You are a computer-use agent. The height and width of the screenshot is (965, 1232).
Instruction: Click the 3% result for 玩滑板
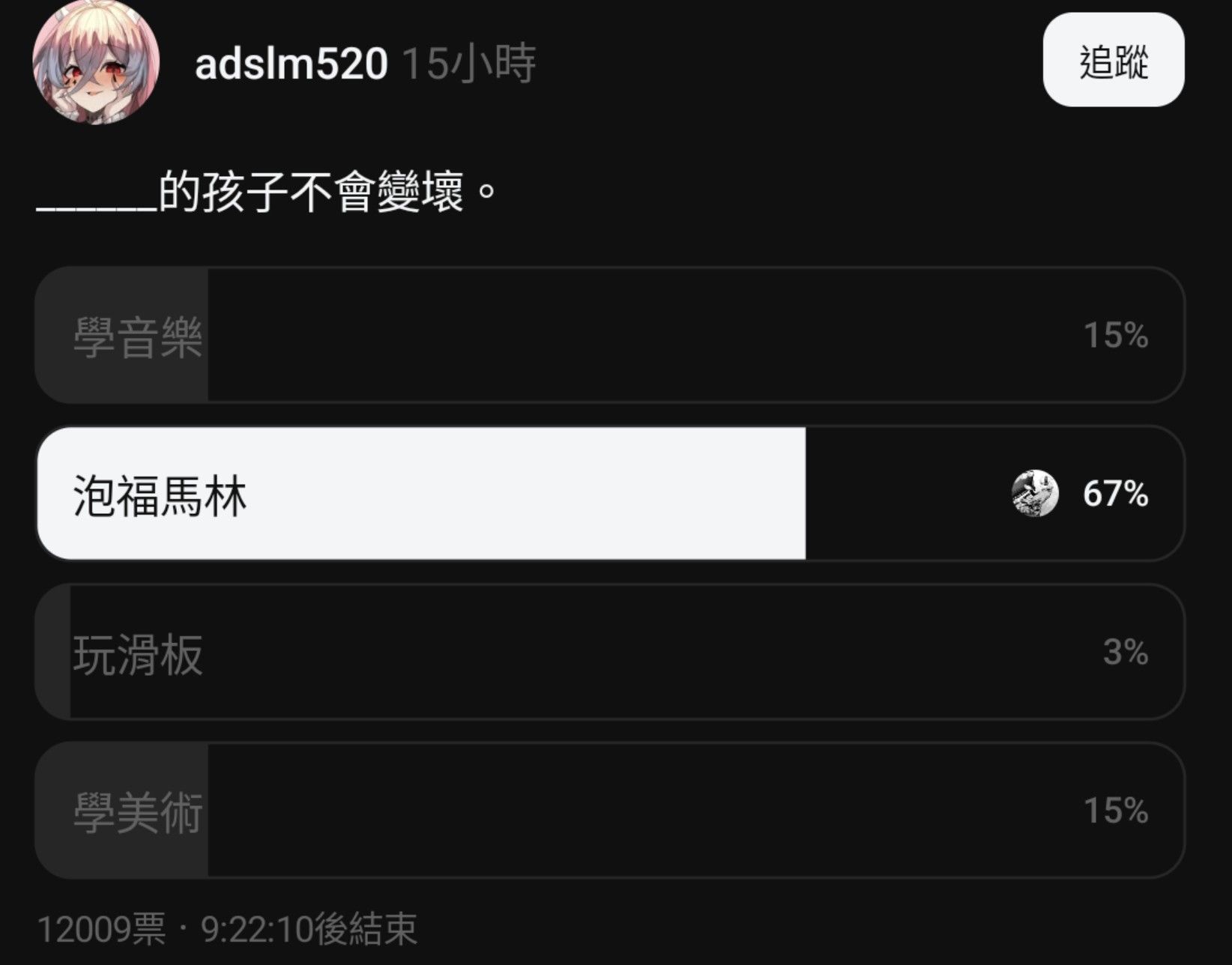coord(1126,652)
